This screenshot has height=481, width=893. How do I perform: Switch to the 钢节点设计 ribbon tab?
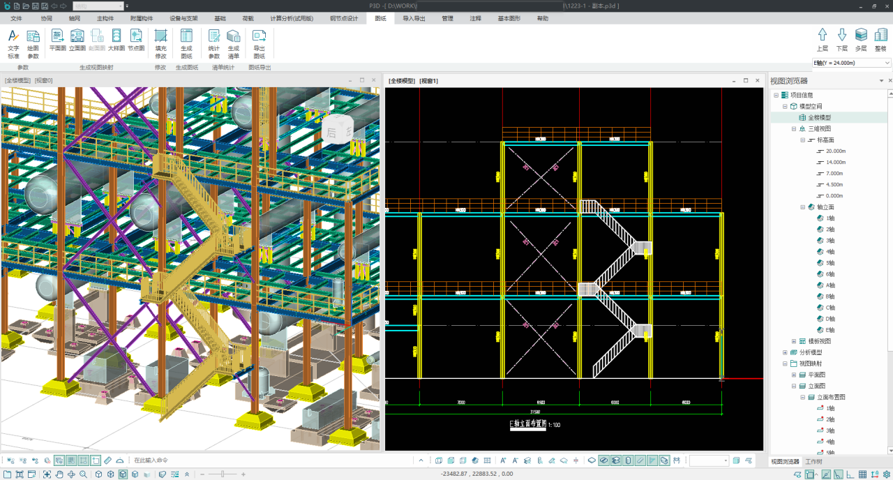tap(343, 18)
